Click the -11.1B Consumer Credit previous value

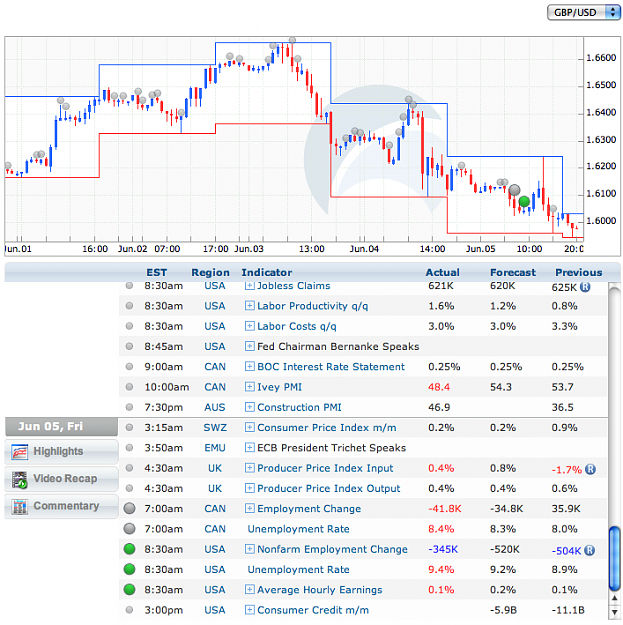tap(568, 610)
